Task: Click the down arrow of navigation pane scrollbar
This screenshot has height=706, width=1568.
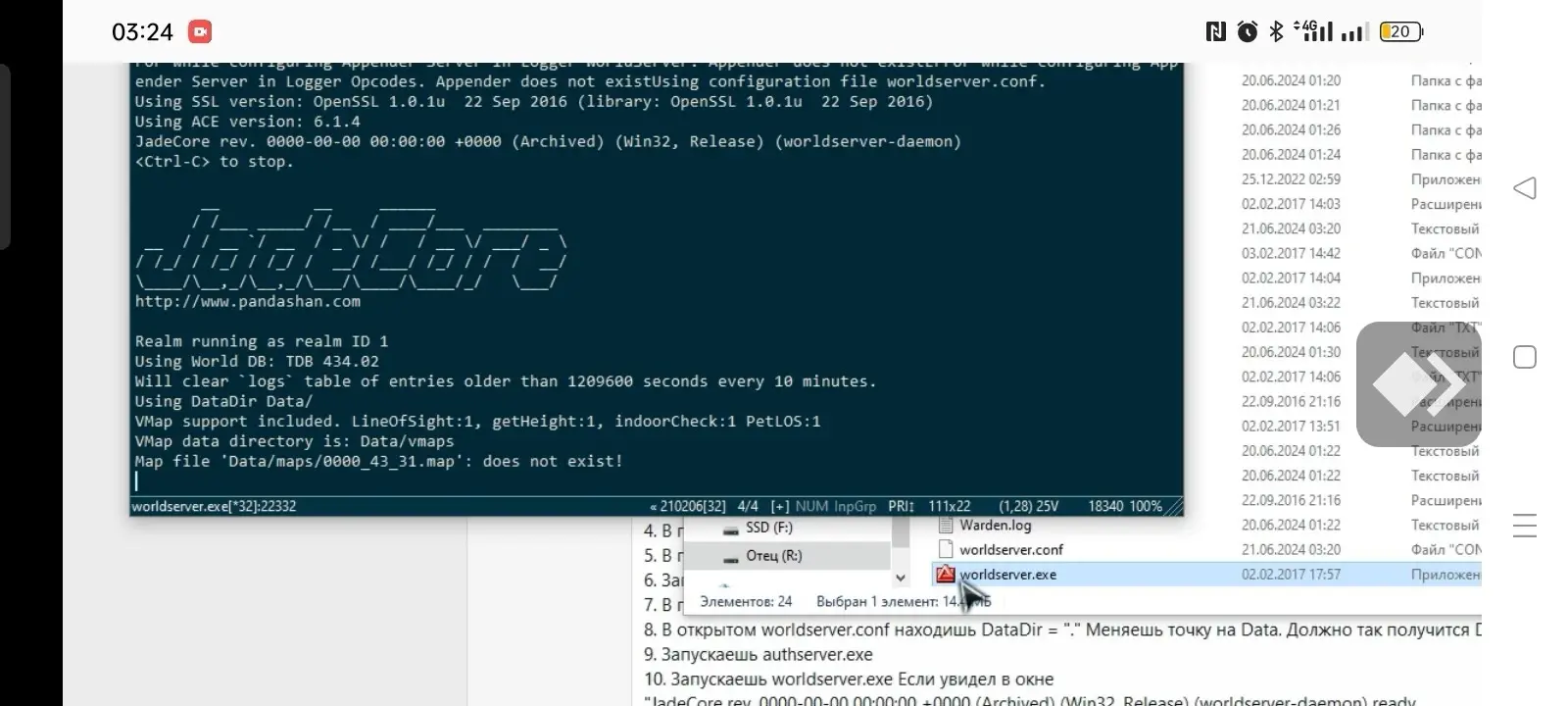Action: tap(900, 578)
